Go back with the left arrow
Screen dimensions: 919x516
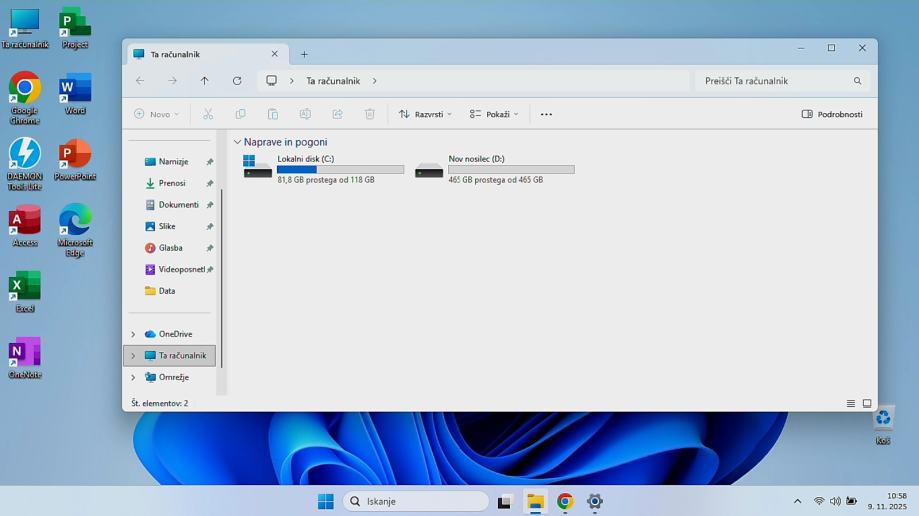(139, 81)
